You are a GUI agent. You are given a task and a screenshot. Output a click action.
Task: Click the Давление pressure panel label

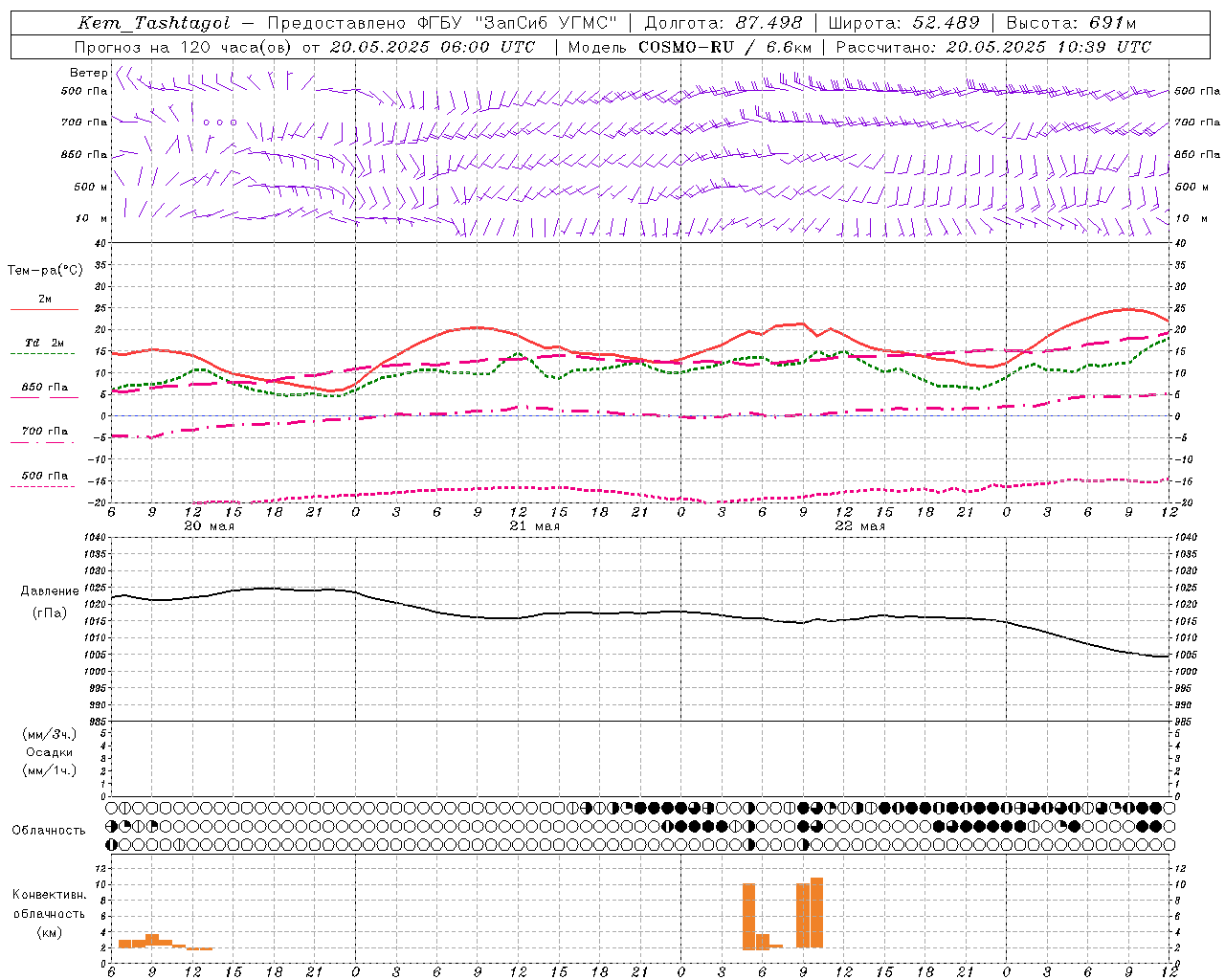(x=50, y=590)
